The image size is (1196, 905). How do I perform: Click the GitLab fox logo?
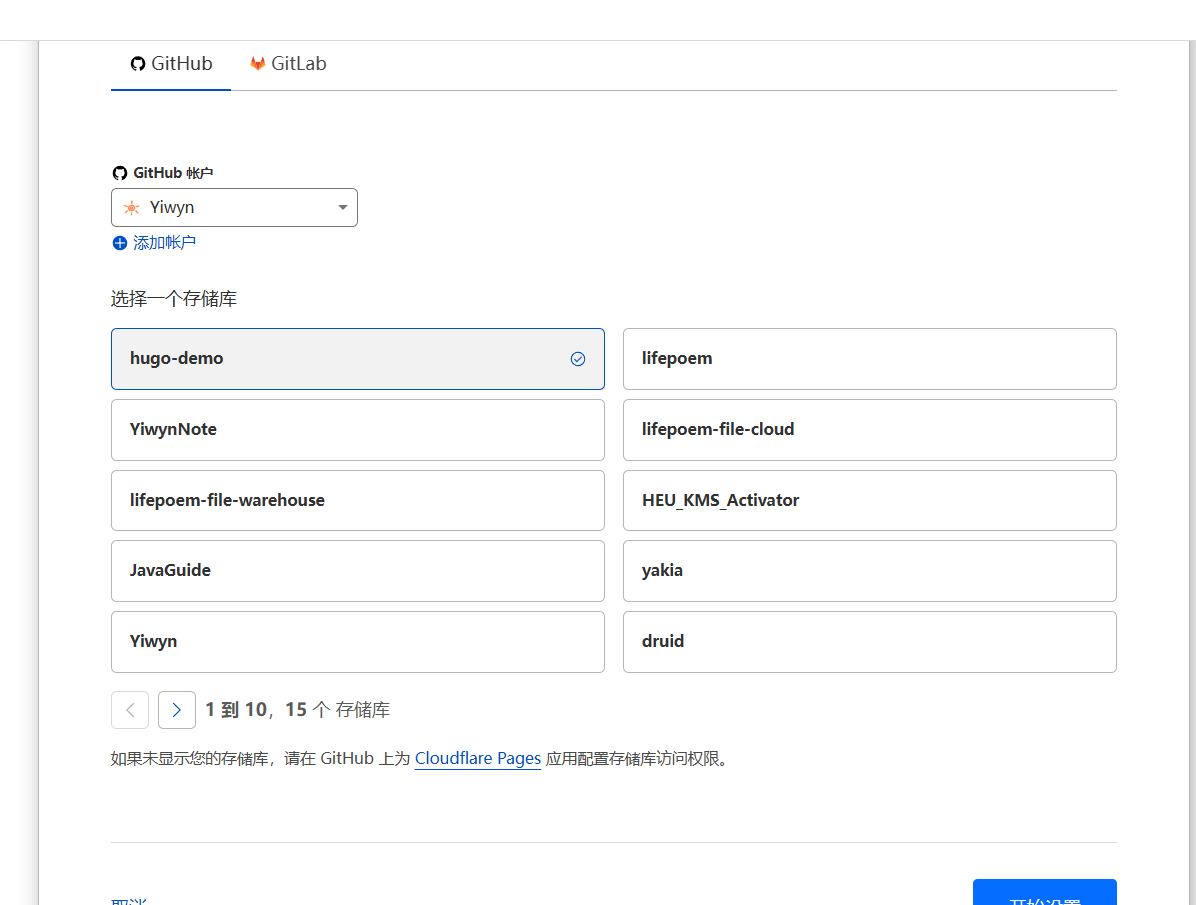point(258,63)
